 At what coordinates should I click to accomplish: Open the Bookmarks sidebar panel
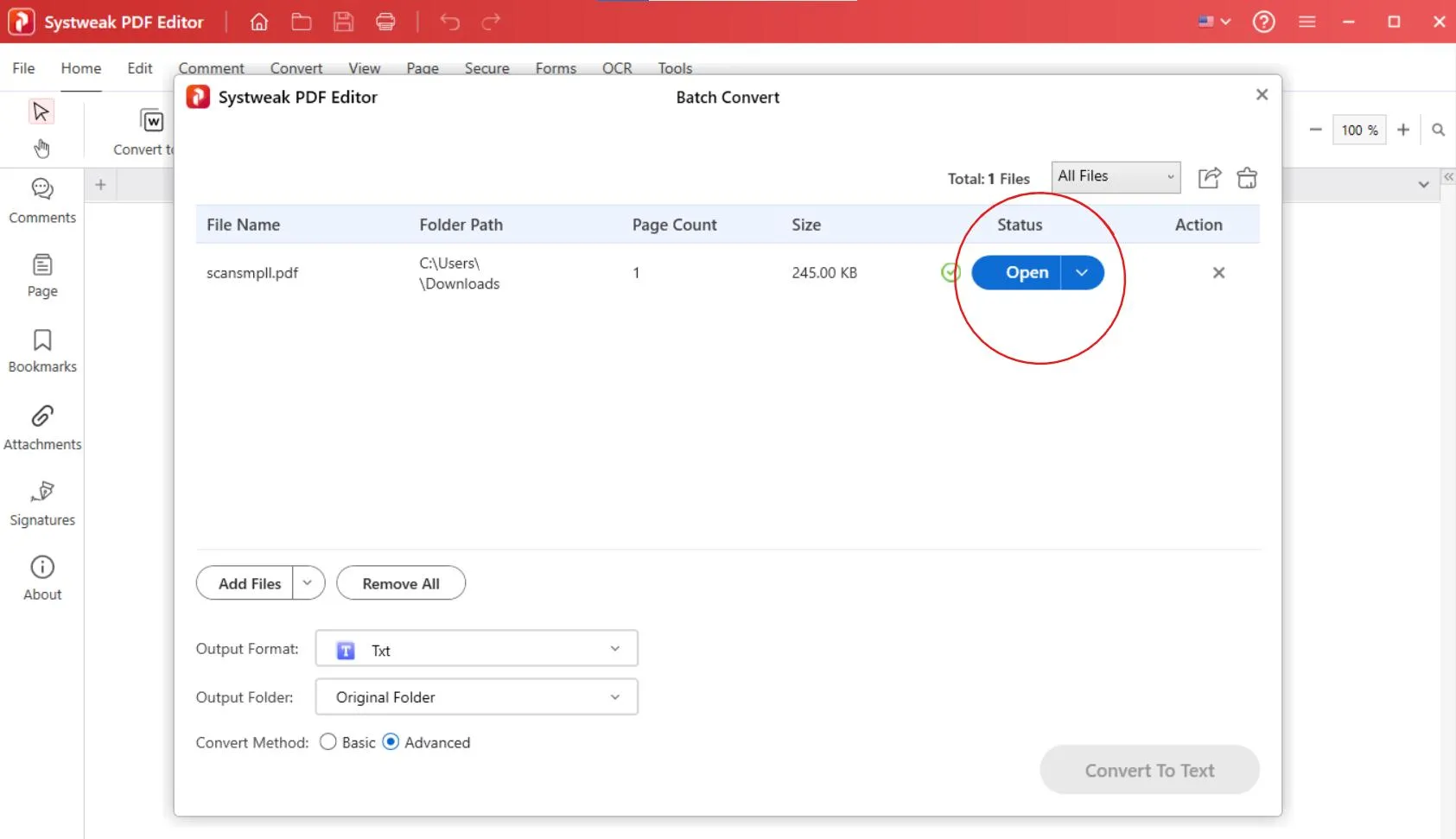click(x=42, y=351)
